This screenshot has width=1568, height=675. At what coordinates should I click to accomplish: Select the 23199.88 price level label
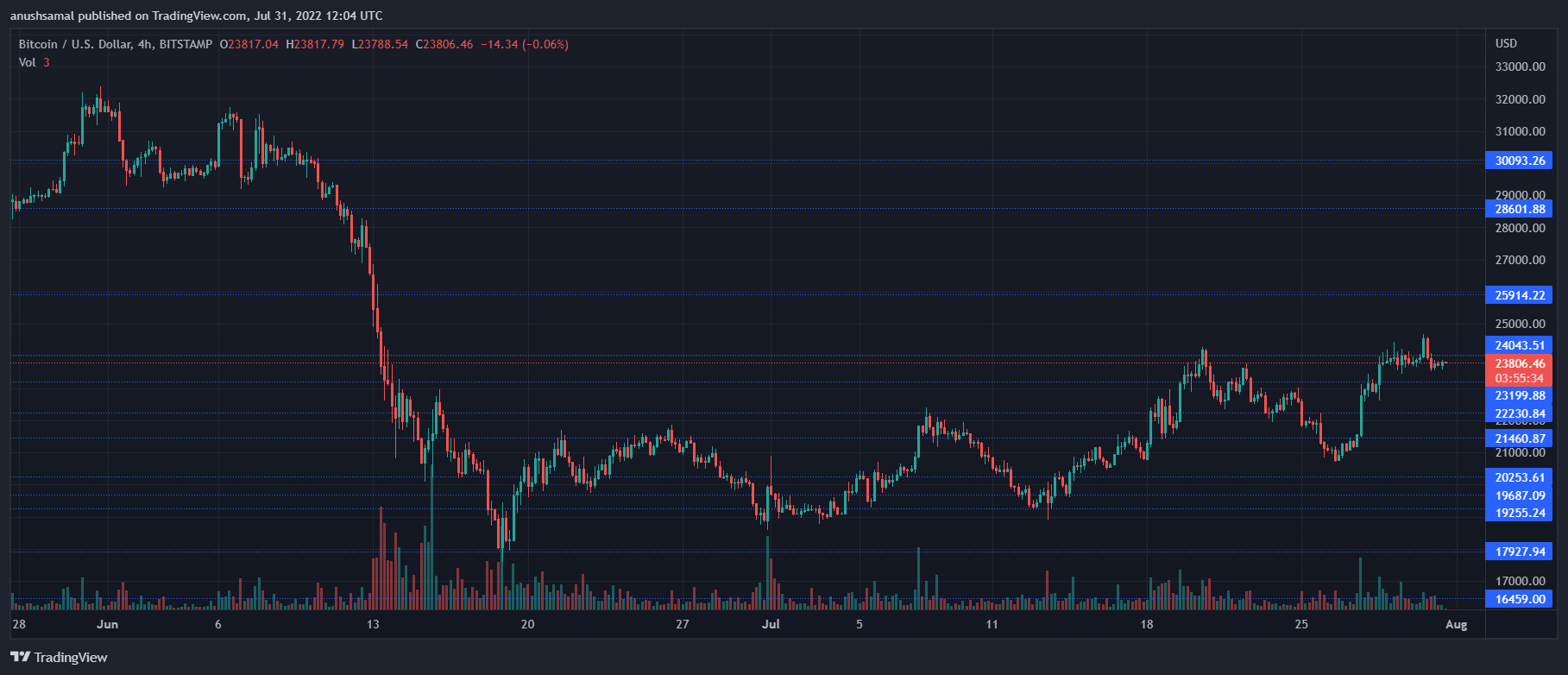click(1519, 395)
